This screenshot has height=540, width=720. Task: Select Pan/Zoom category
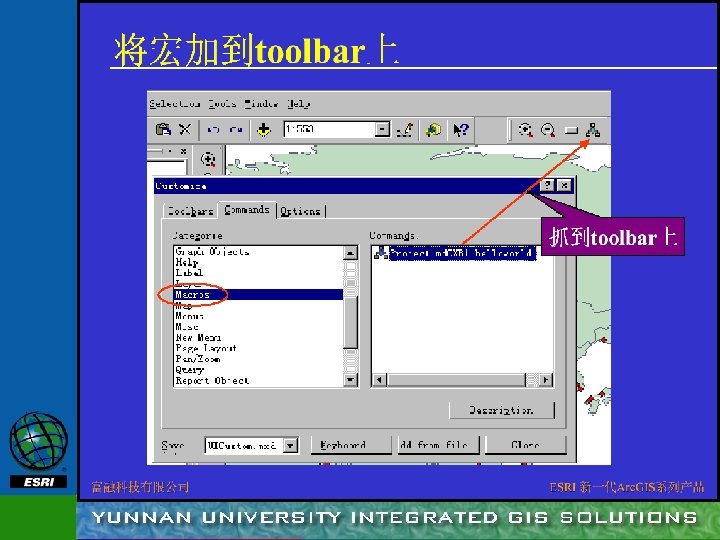point(259,359)
